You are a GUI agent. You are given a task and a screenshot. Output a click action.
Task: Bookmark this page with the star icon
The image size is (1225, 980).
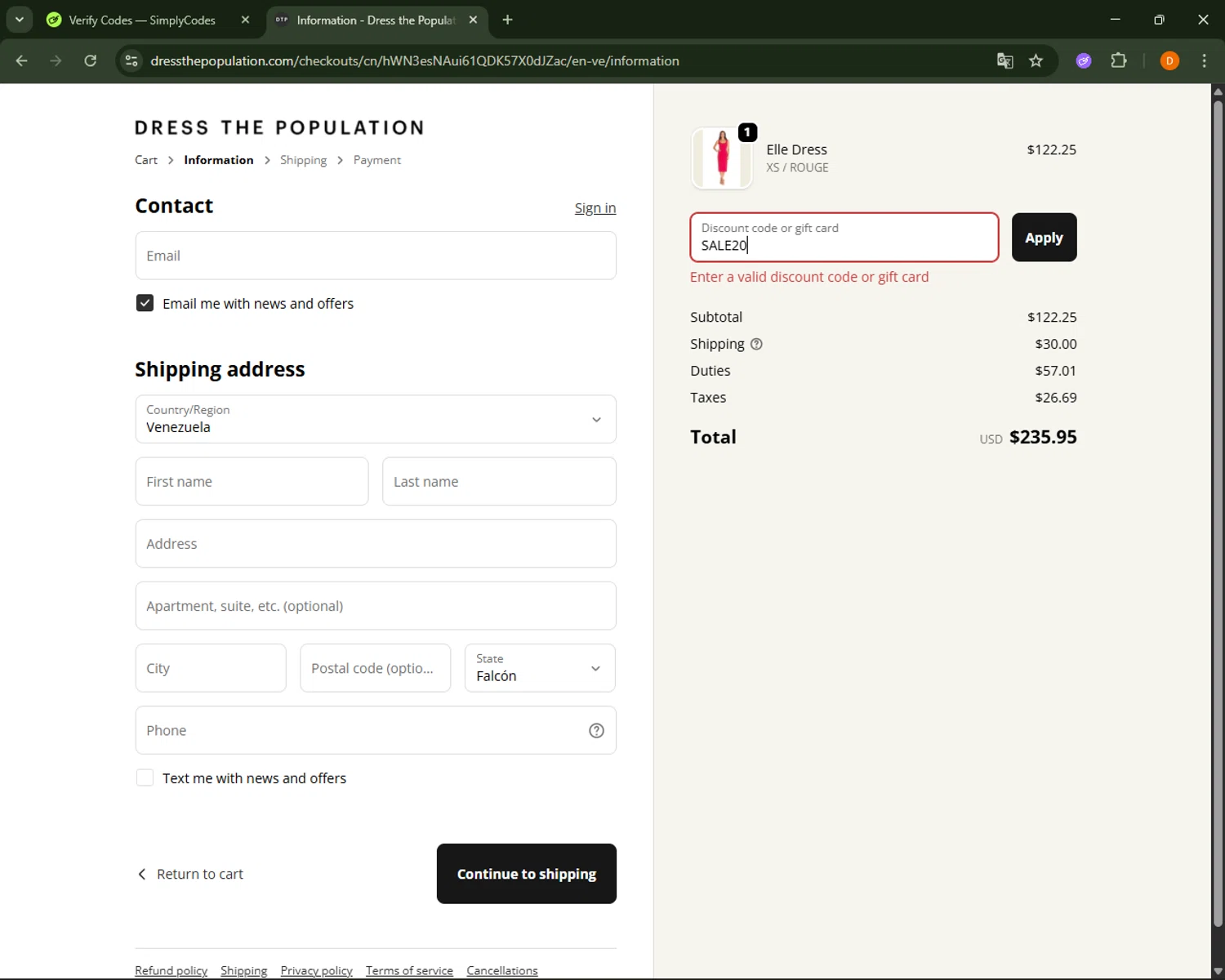click(x=1036, y=60)
